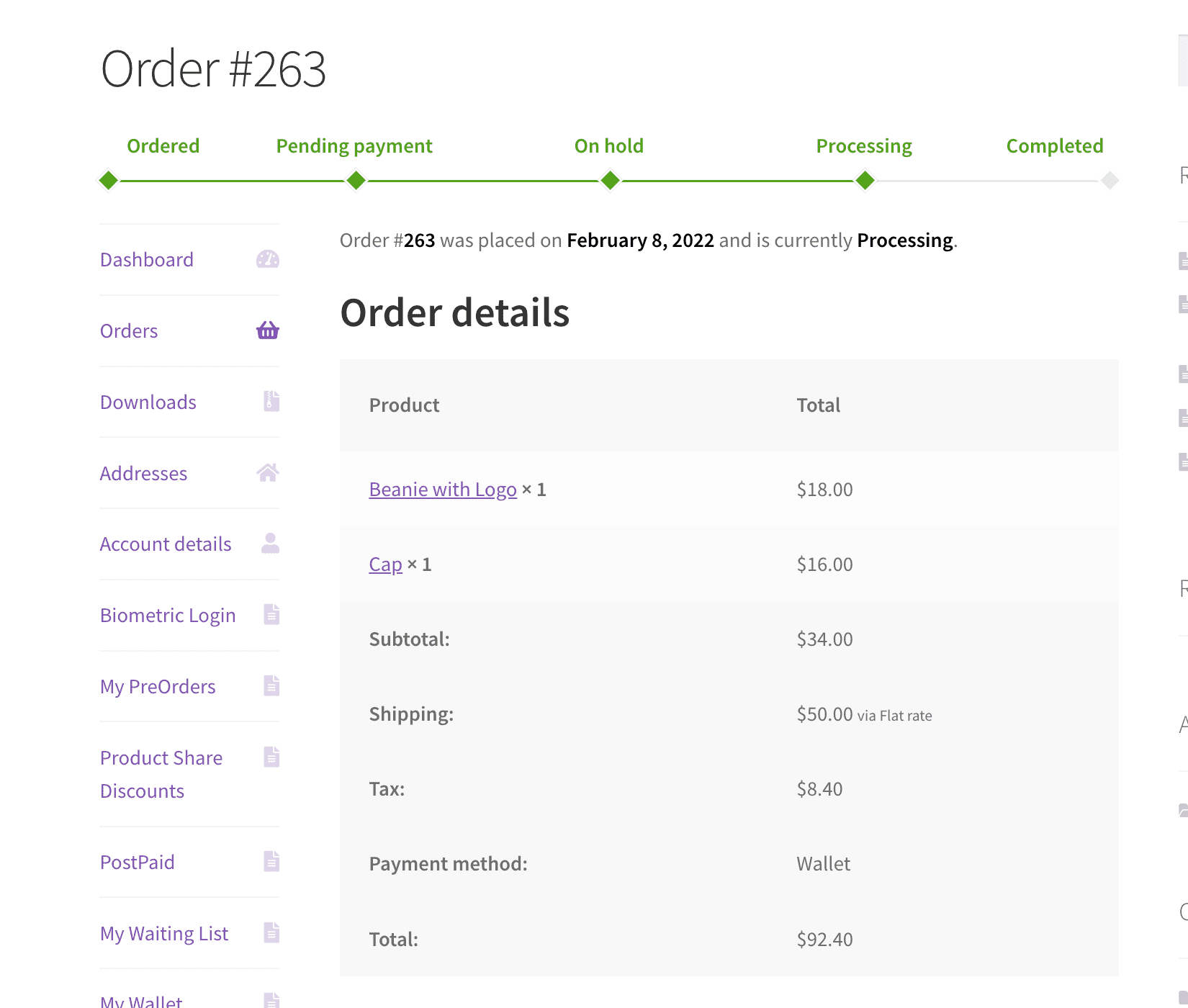Open the Biometric Login page
Image resolution: width=1188 pixels, height=1008 pixels.
click(x=168, y=615)
